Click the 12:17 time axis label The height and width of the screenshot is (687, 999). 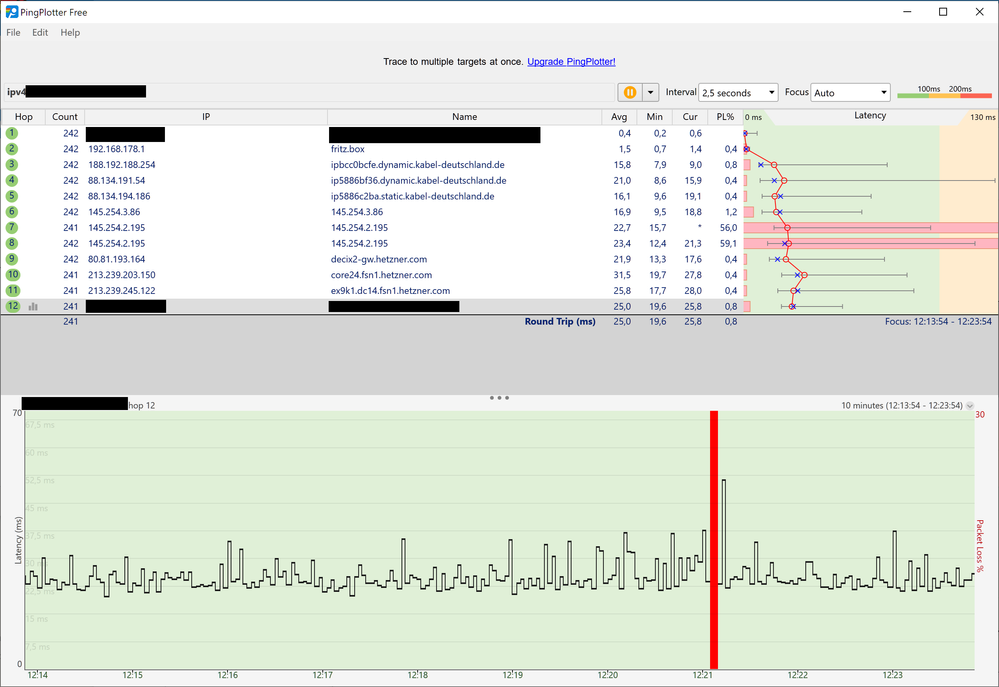[x=322, y=675]
